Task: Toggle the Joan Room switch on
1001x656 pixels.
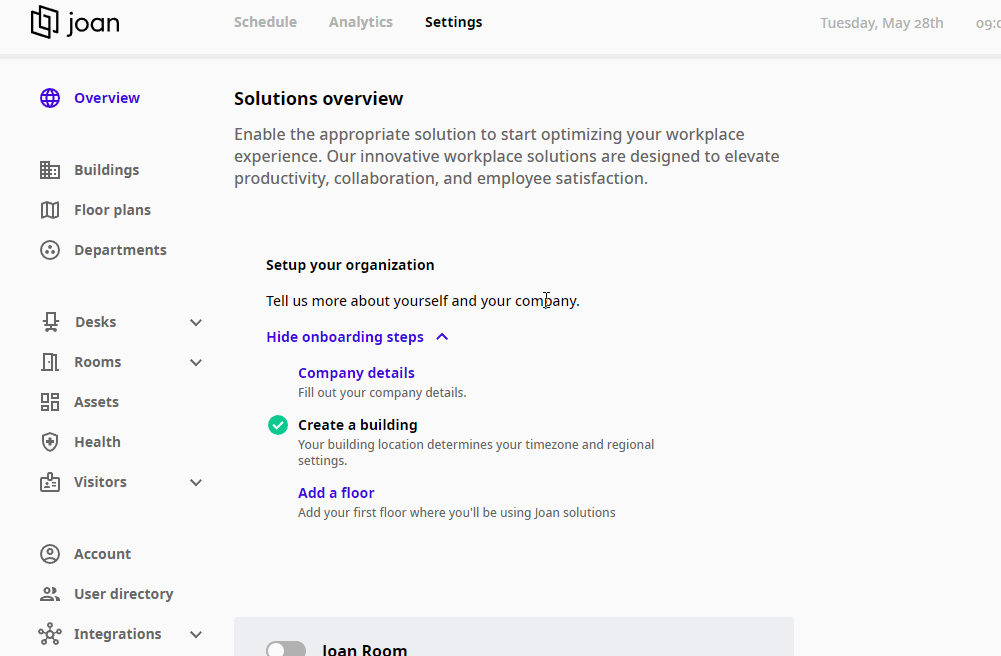Action: coord(285,648)
